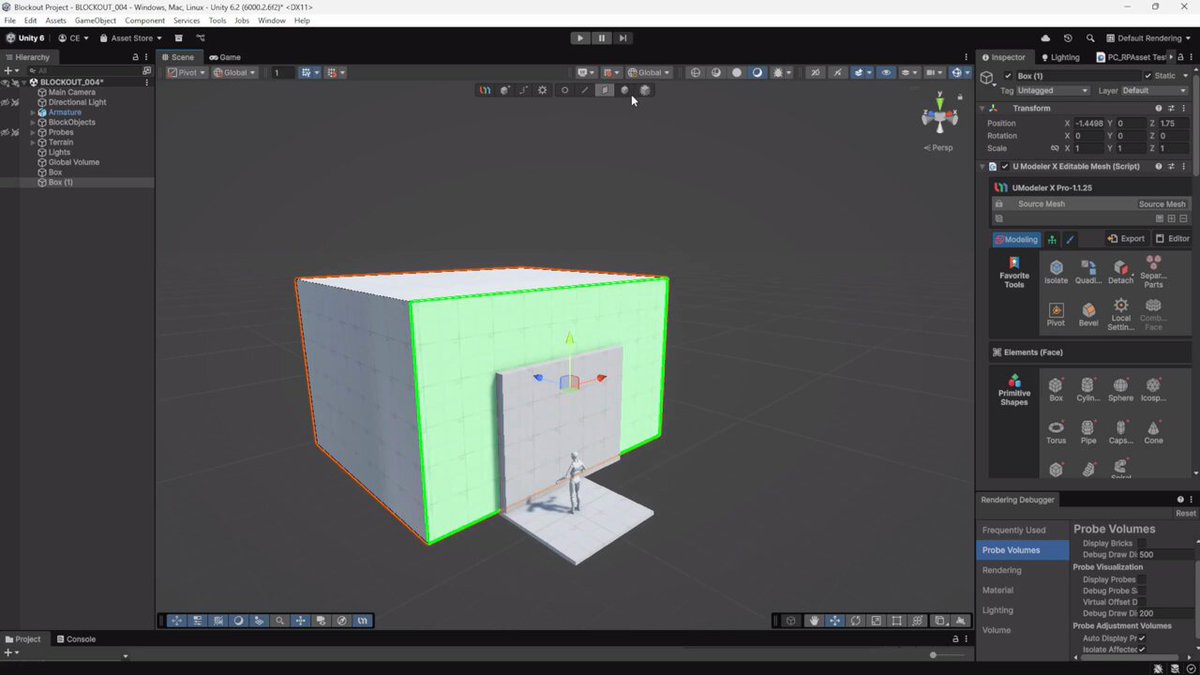The width and height of the screenshot is (1200, 675).
Task: Select the Isolate tool in Favorite Tools
Action: (1056, 271)
